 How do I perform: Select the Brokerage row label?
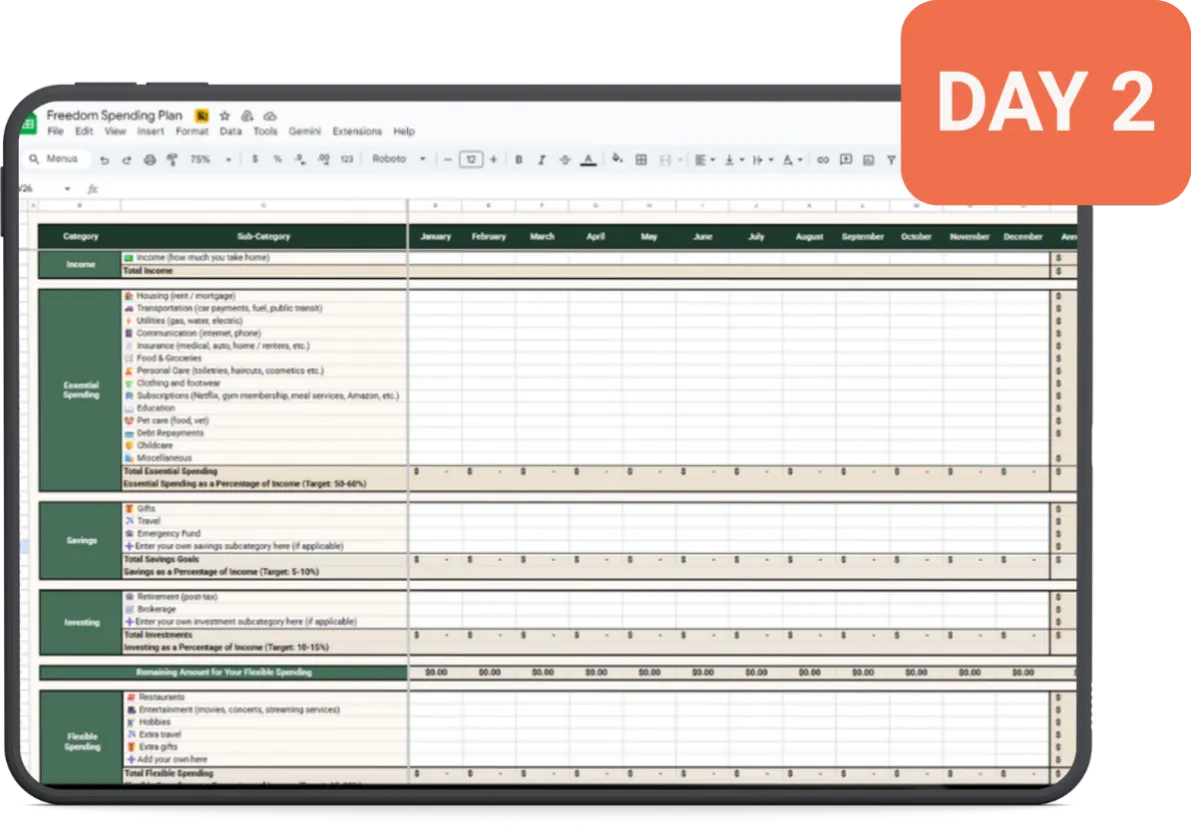click(157, 609)
